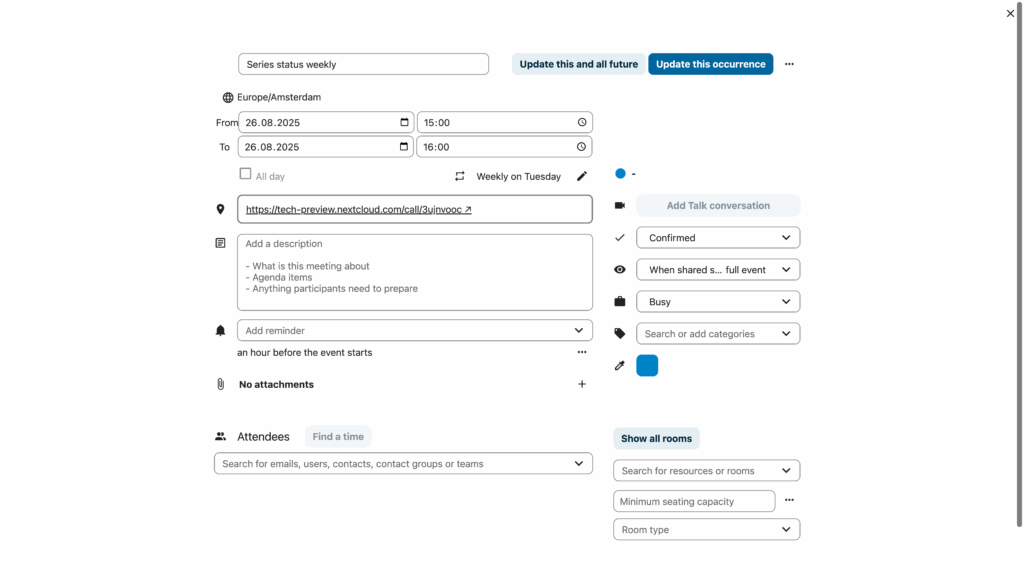1024x576 pixels.
Task: Open more actions menu next to Update buttons
Action: pyautogui.click(x=789, y=64)
